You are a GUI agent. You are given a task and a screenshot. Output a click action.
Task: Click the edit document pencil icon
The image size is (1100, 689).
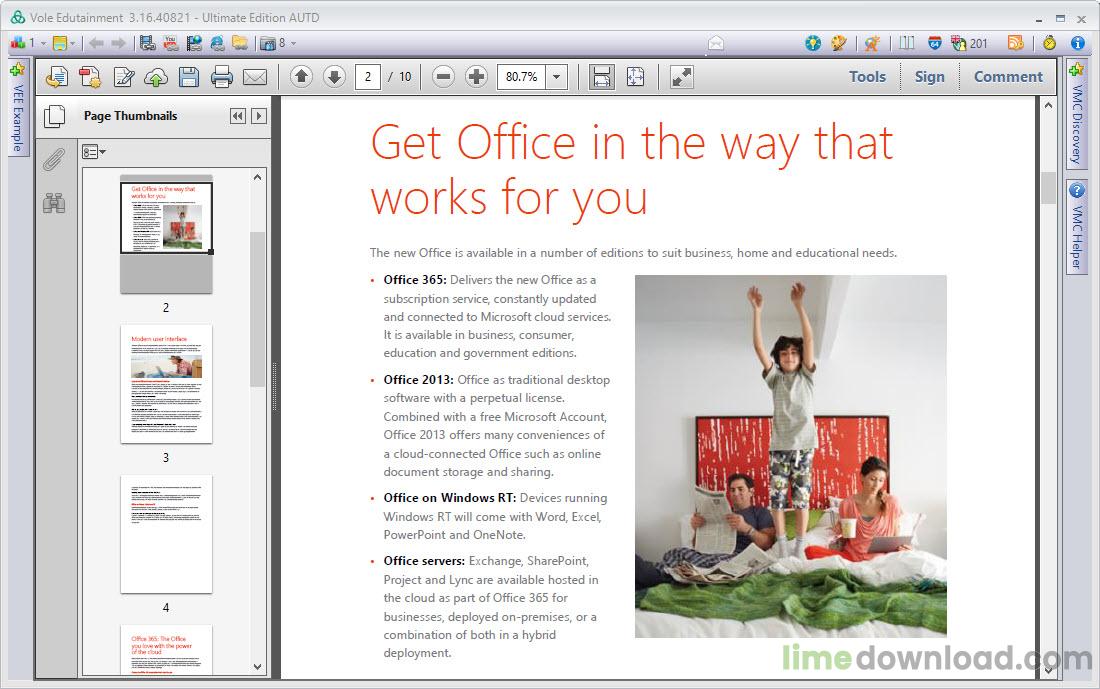(x=123, y=76)
